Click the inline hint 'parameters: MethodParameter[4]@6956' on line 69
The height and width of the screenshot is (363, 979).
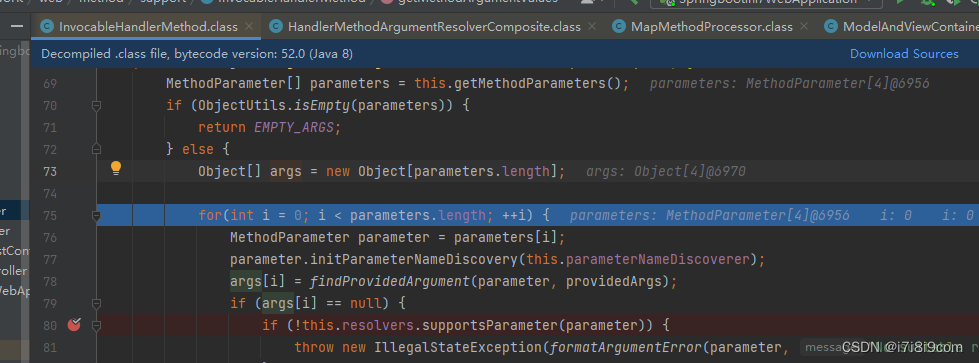pyautogui.click(x=789, y=84)
